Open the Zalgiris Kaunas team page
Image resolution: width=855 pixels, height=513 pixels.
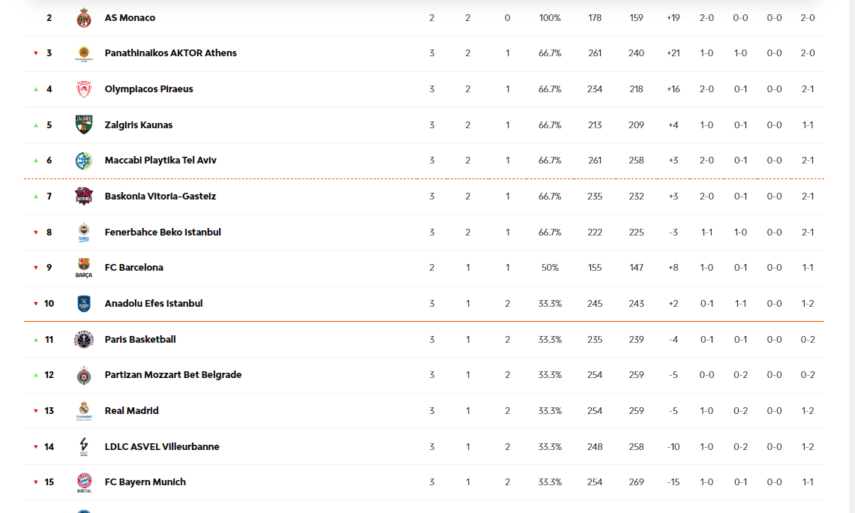(x=139, y=125)
